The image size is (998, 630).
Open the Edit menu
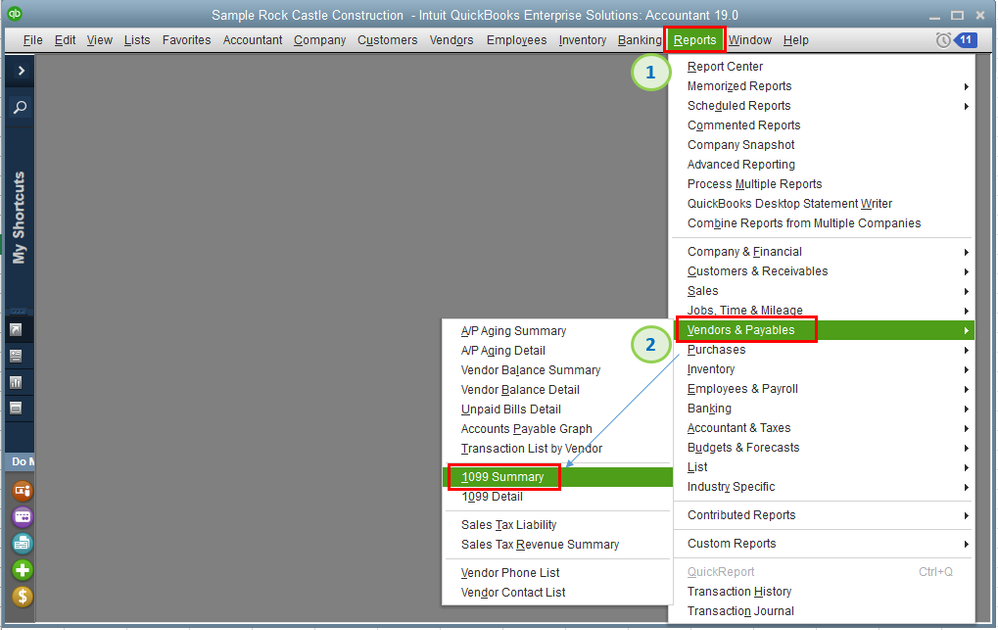[x=65, y=40]
